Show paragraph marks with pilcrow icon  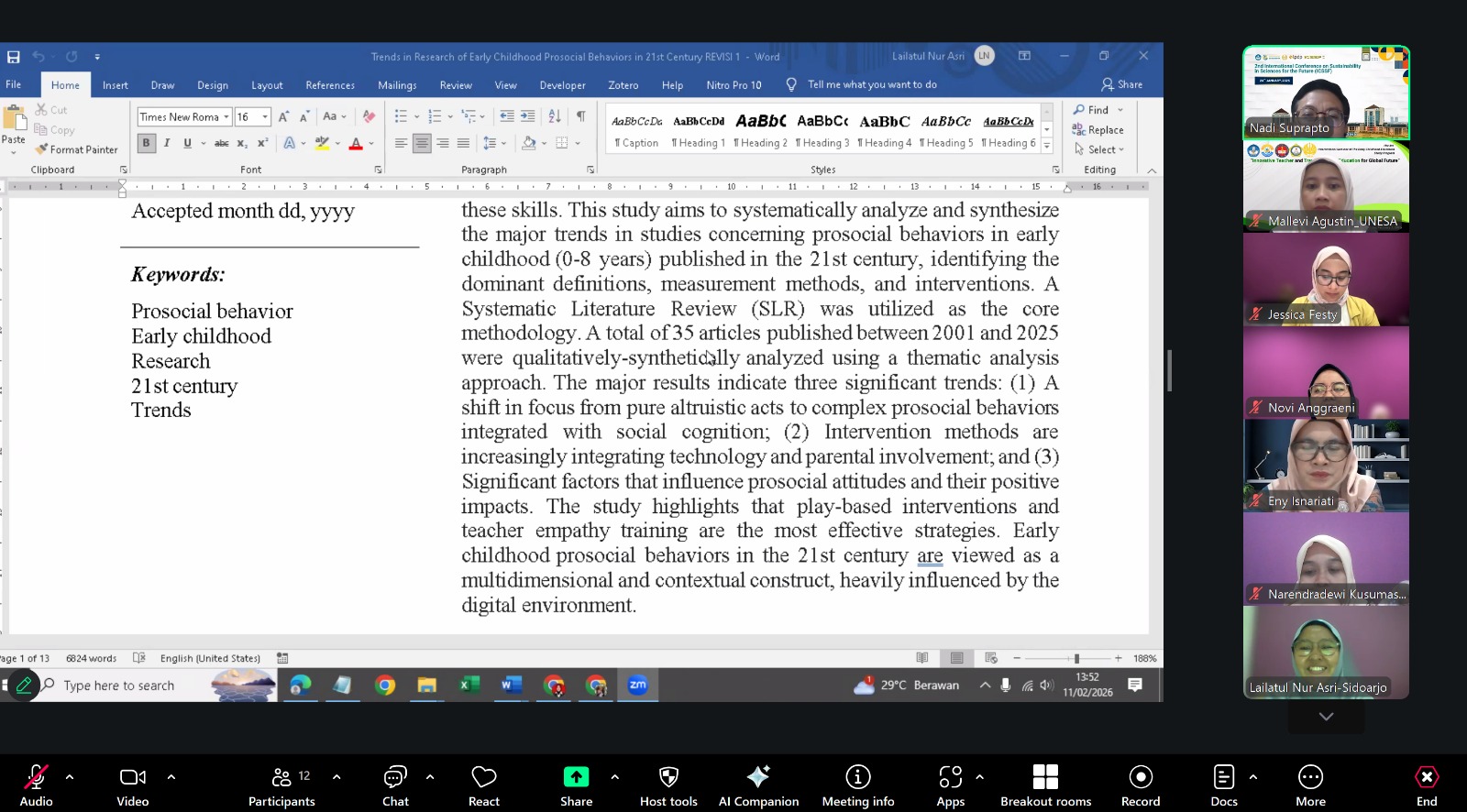tap(580, 116)
